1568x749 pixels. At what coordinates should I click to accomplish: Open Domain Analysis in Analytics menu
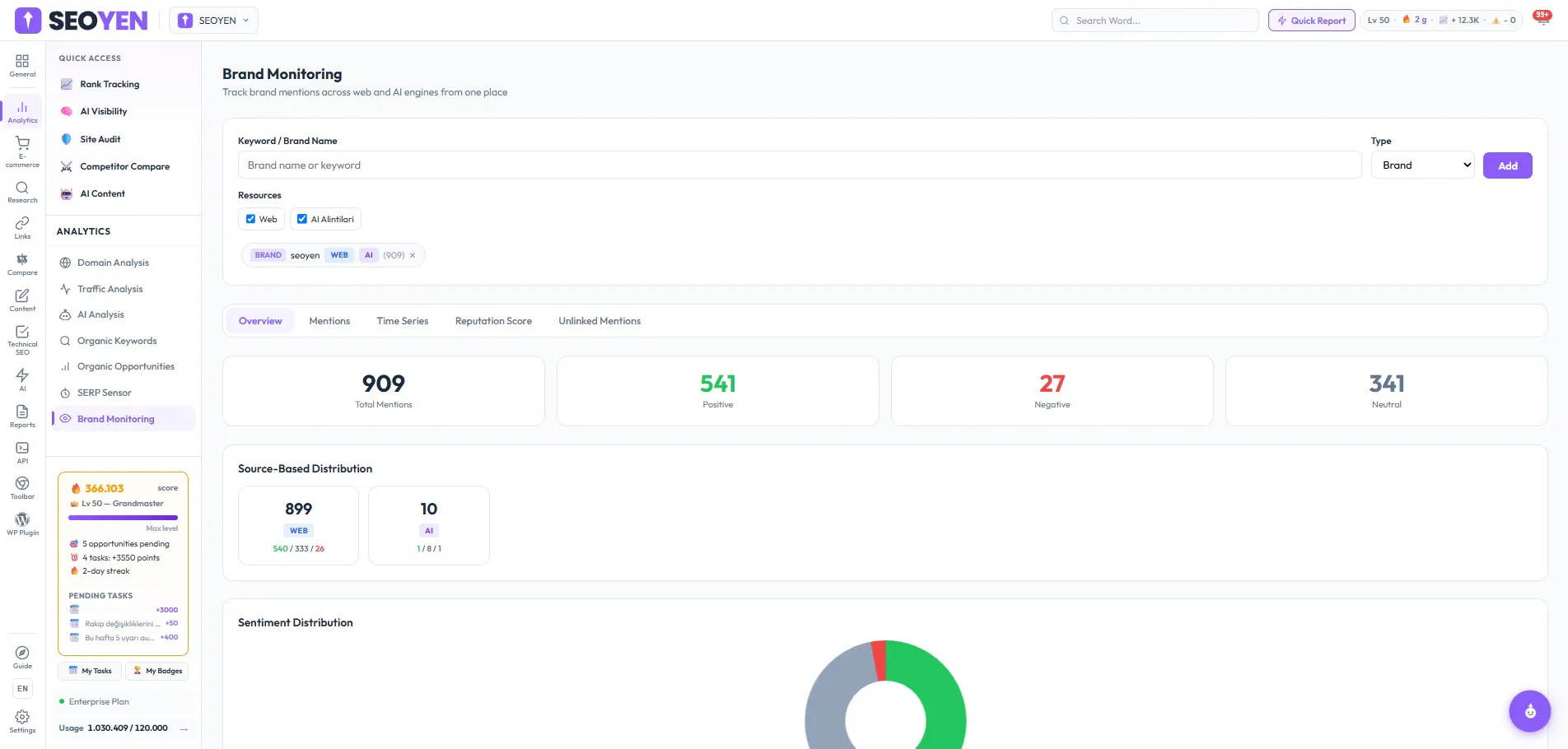(x=124, y=263)
